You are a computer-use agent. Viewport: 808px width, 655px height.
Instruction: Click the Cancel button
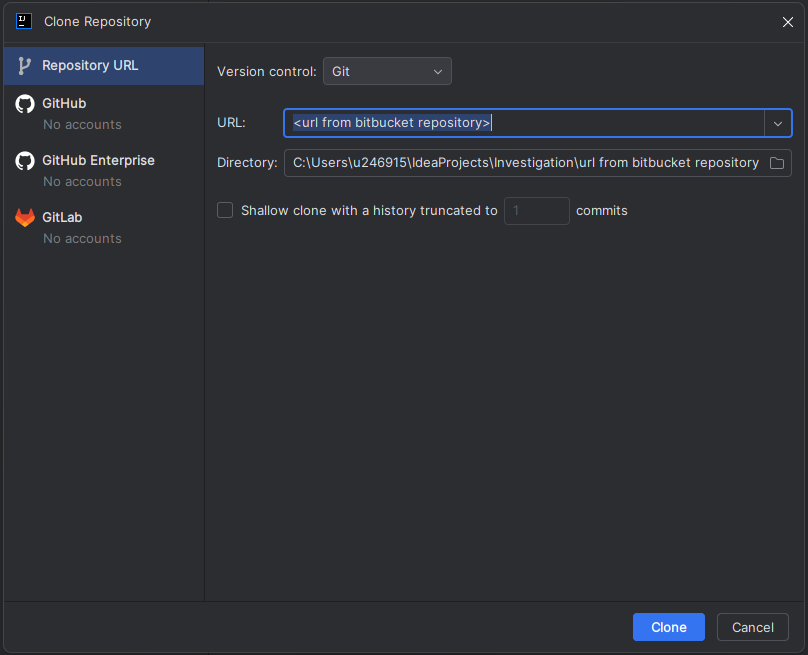752,627
